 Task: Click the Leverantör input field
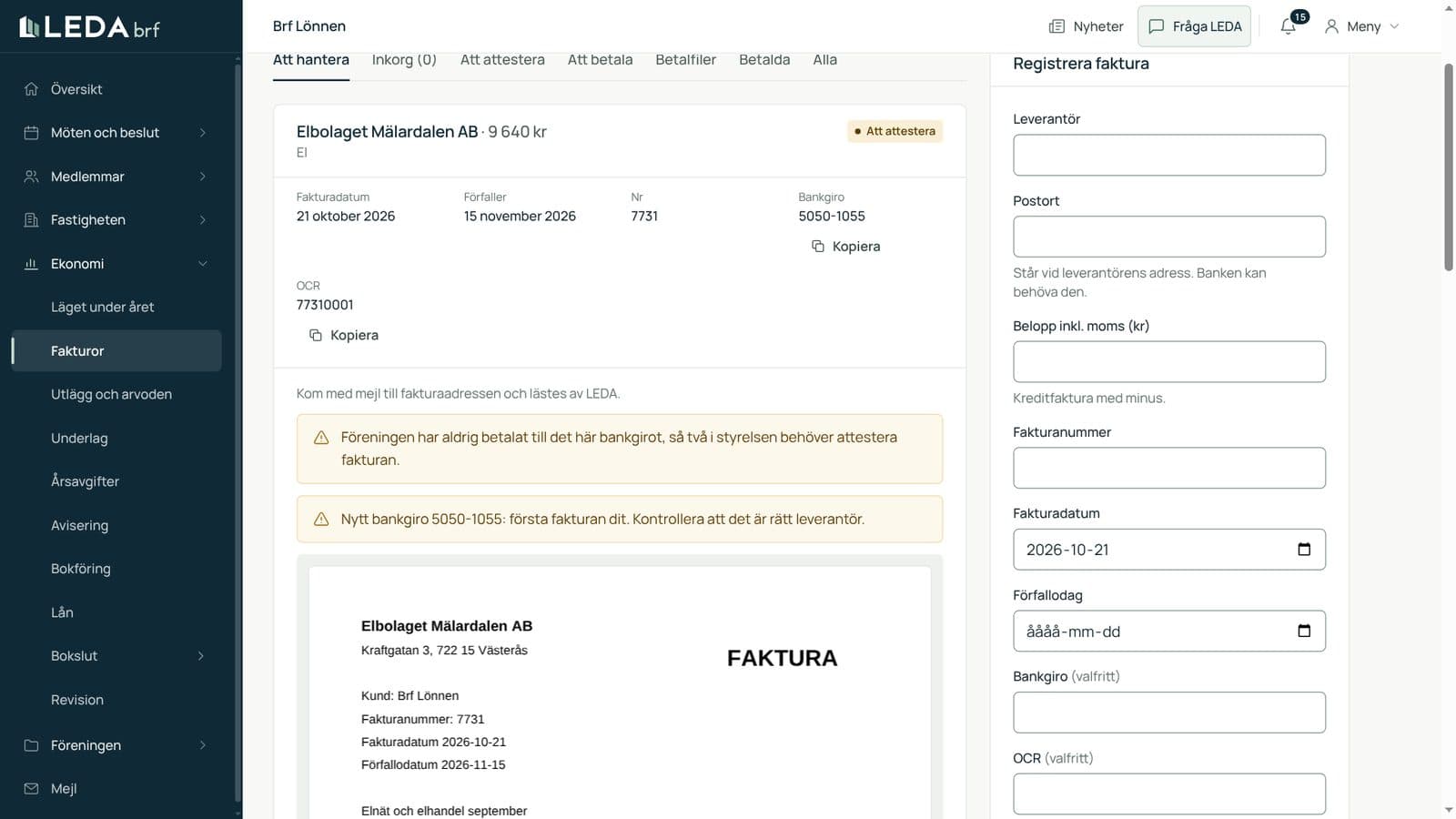point(1169,156)
